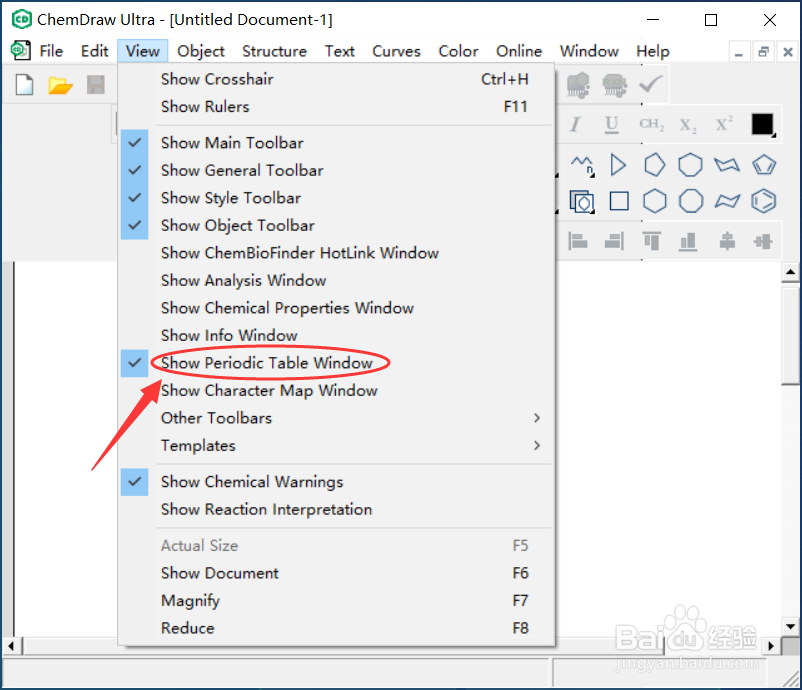The width and height of the screenshot is (802, 690).
Task: Select the acyclic chain tool
Action: point(582,165)
